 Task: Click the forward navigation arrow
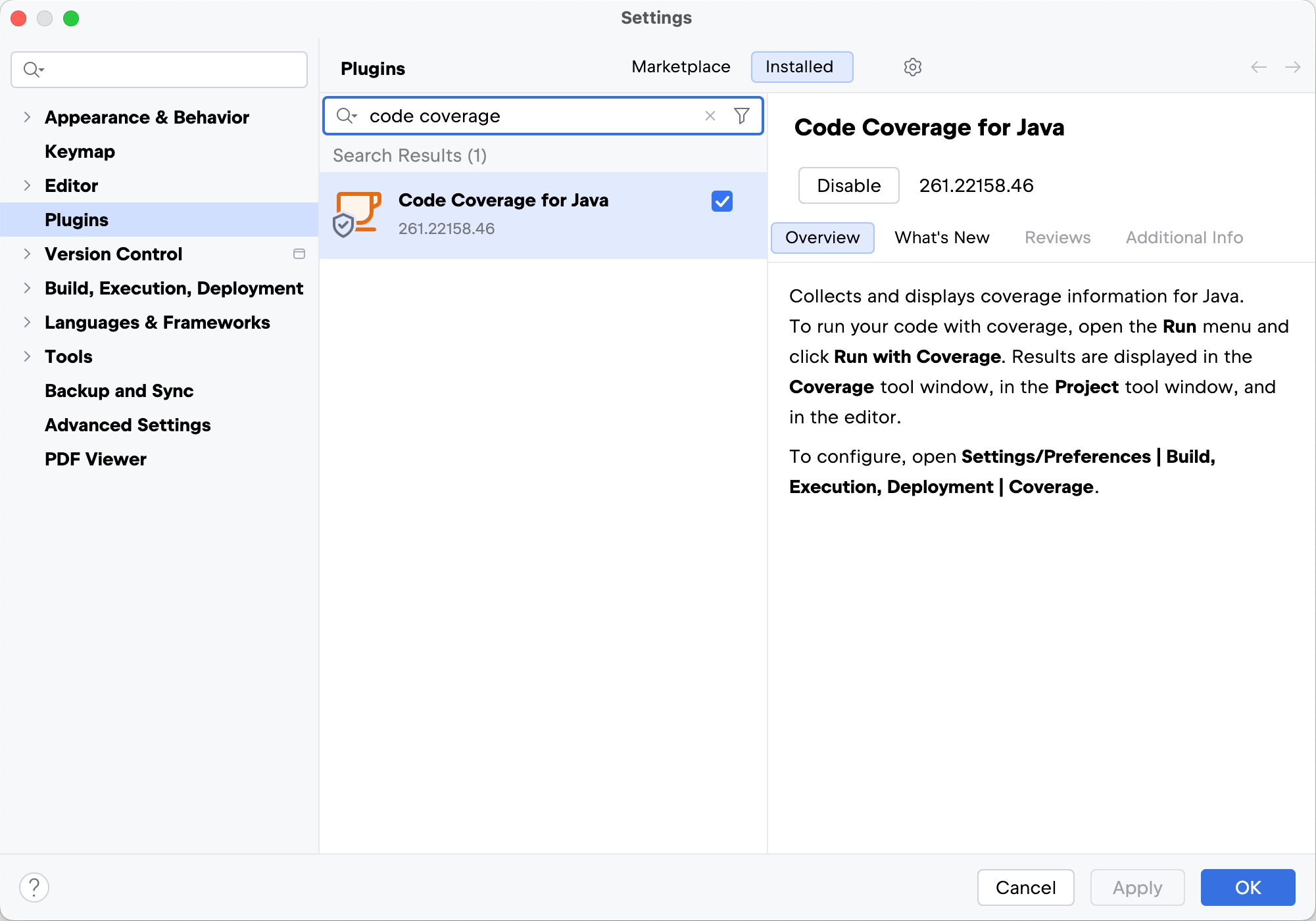1293,67
